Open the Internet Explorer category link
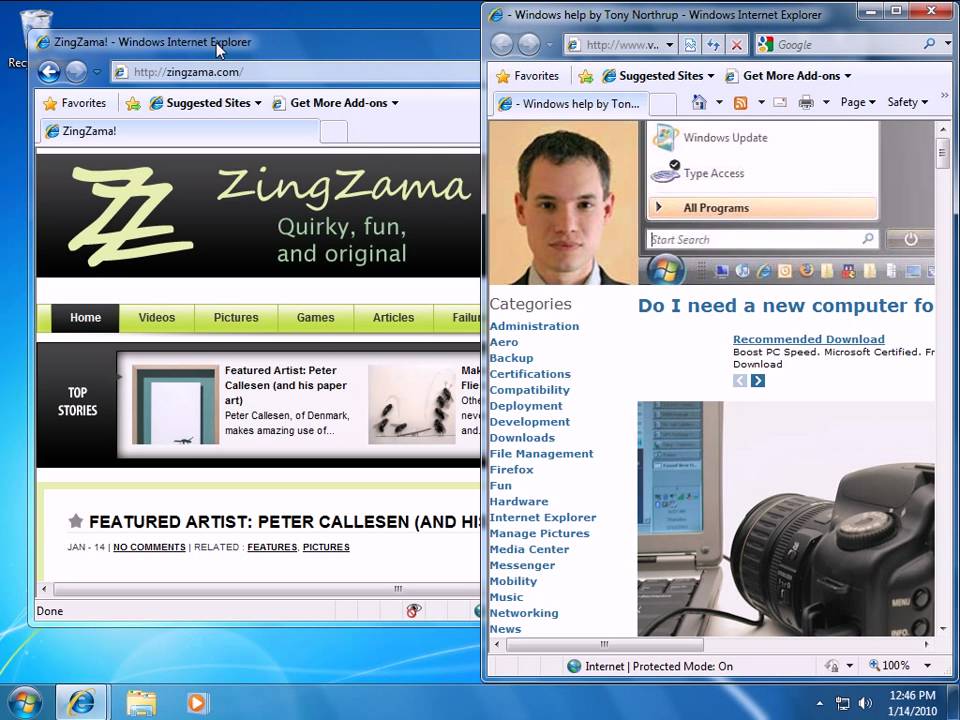 [x=542, y=517]
